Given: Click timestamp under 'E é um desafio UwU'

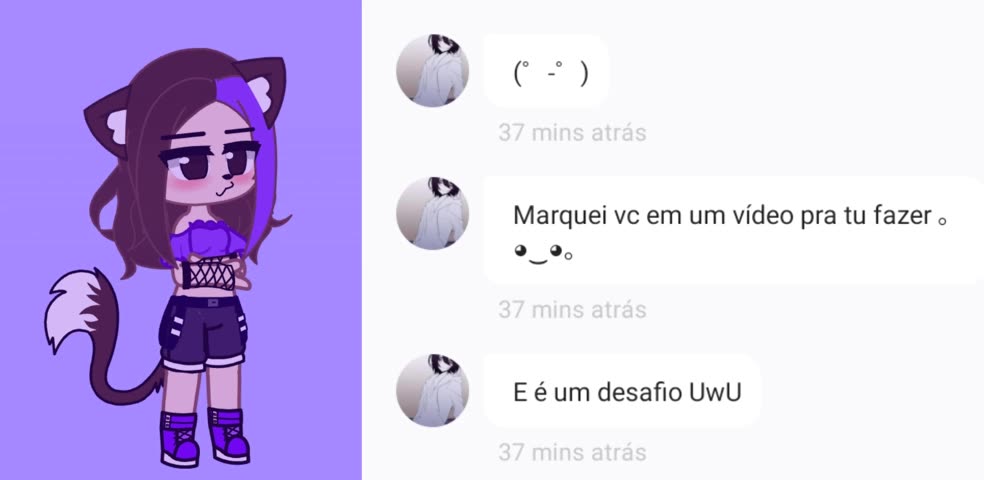Looking at the screenshot, I should coord(572,452).
